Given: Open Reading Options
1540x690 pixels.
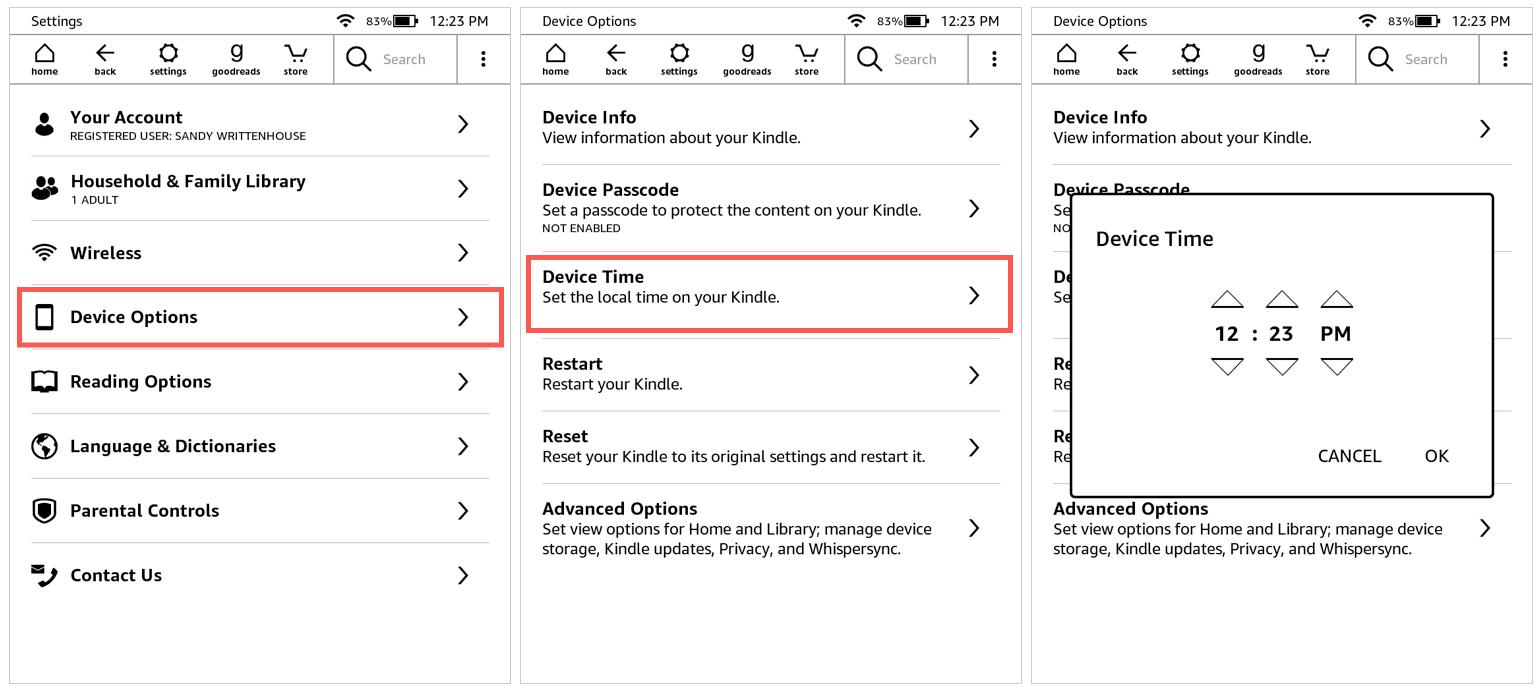Looking at the screenshot, I should pyautogui.click(x=260, y=381).
